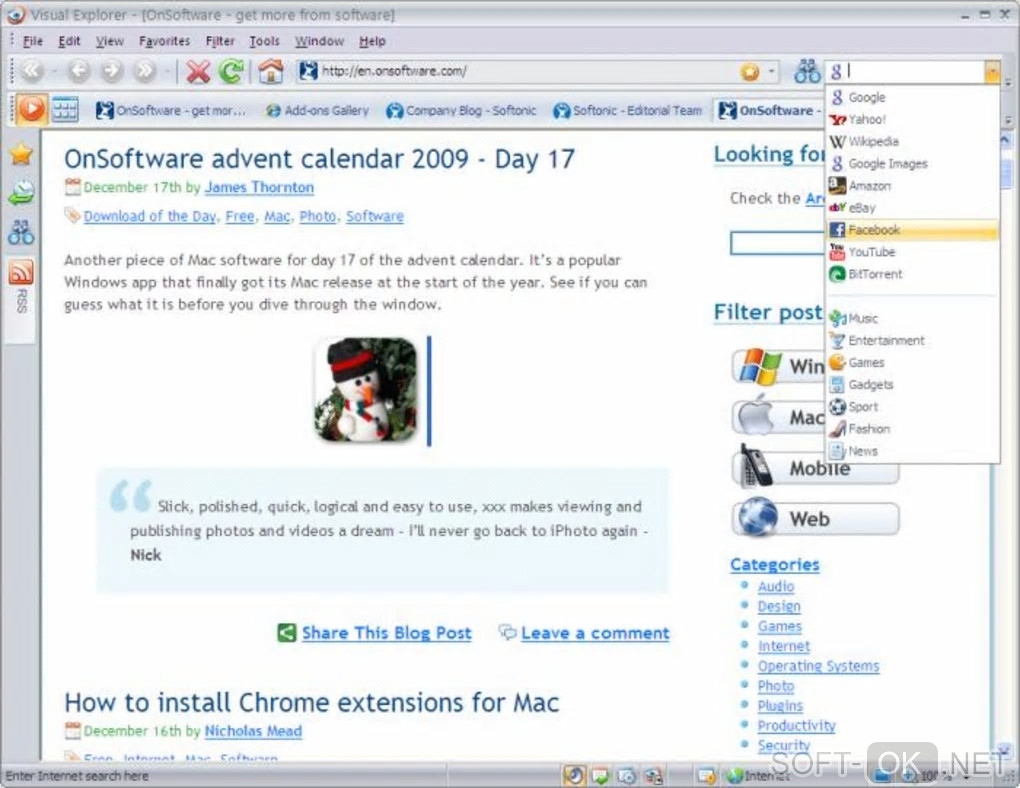Screen dimensions: 1020x788
Task: Click Leave a comment link
Action: pos(595,633)
